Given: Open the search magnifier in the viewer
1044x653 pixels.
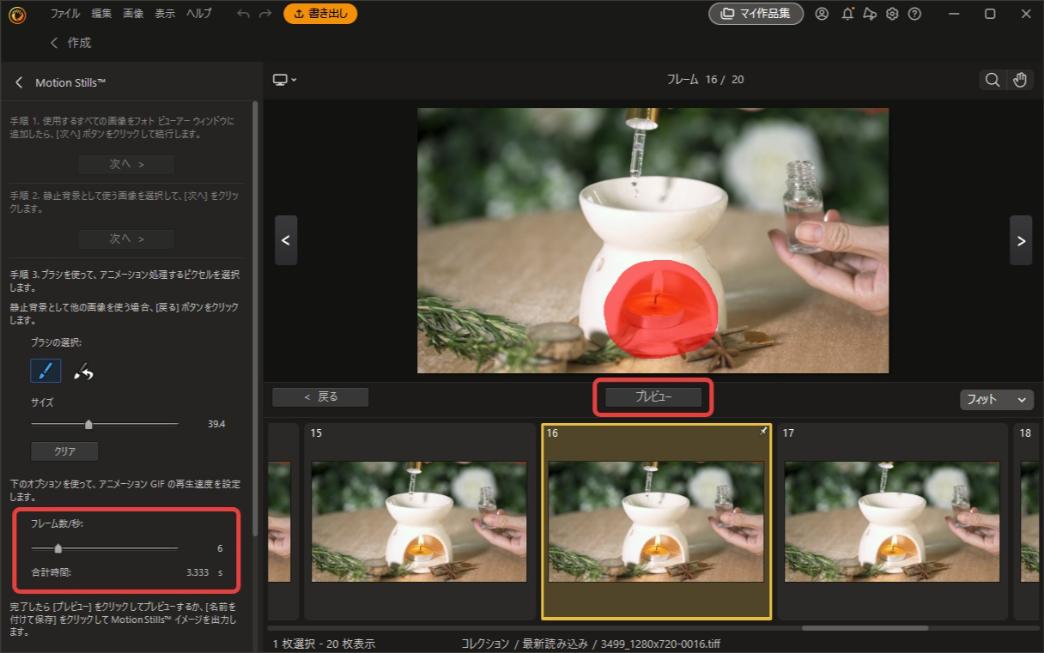Looking at the screenshot, I should [992, 79].
